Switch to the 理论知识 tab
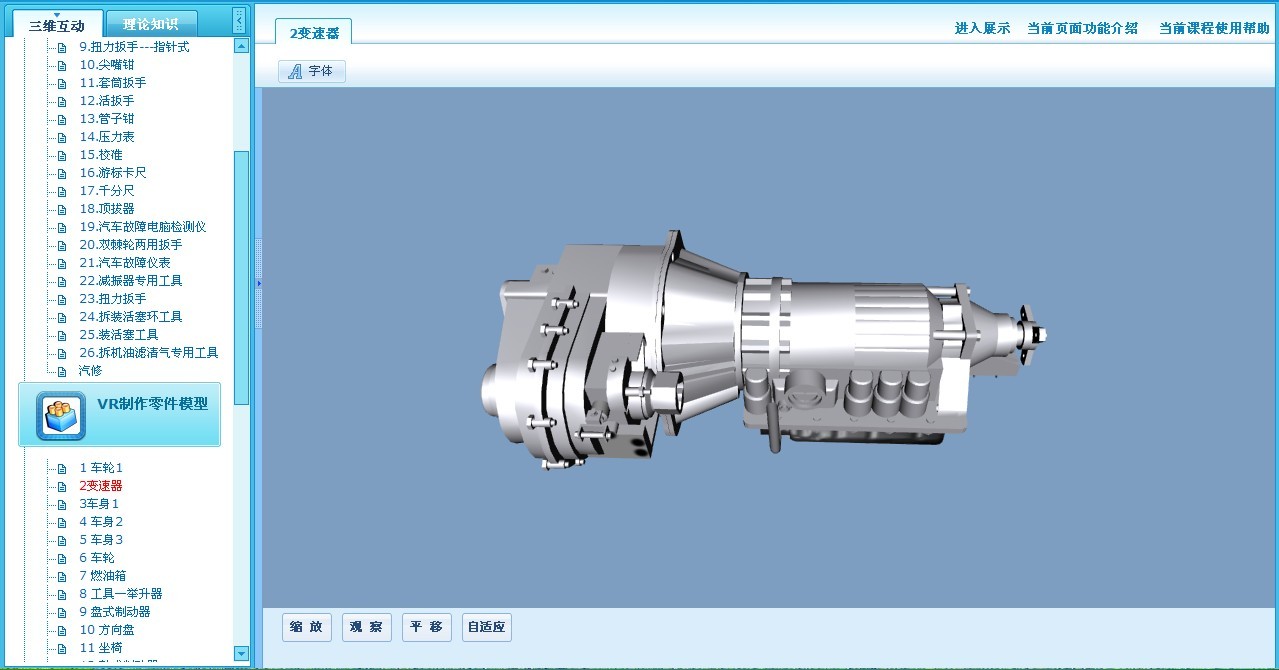 pyautogui.click(x=150, y=24)
